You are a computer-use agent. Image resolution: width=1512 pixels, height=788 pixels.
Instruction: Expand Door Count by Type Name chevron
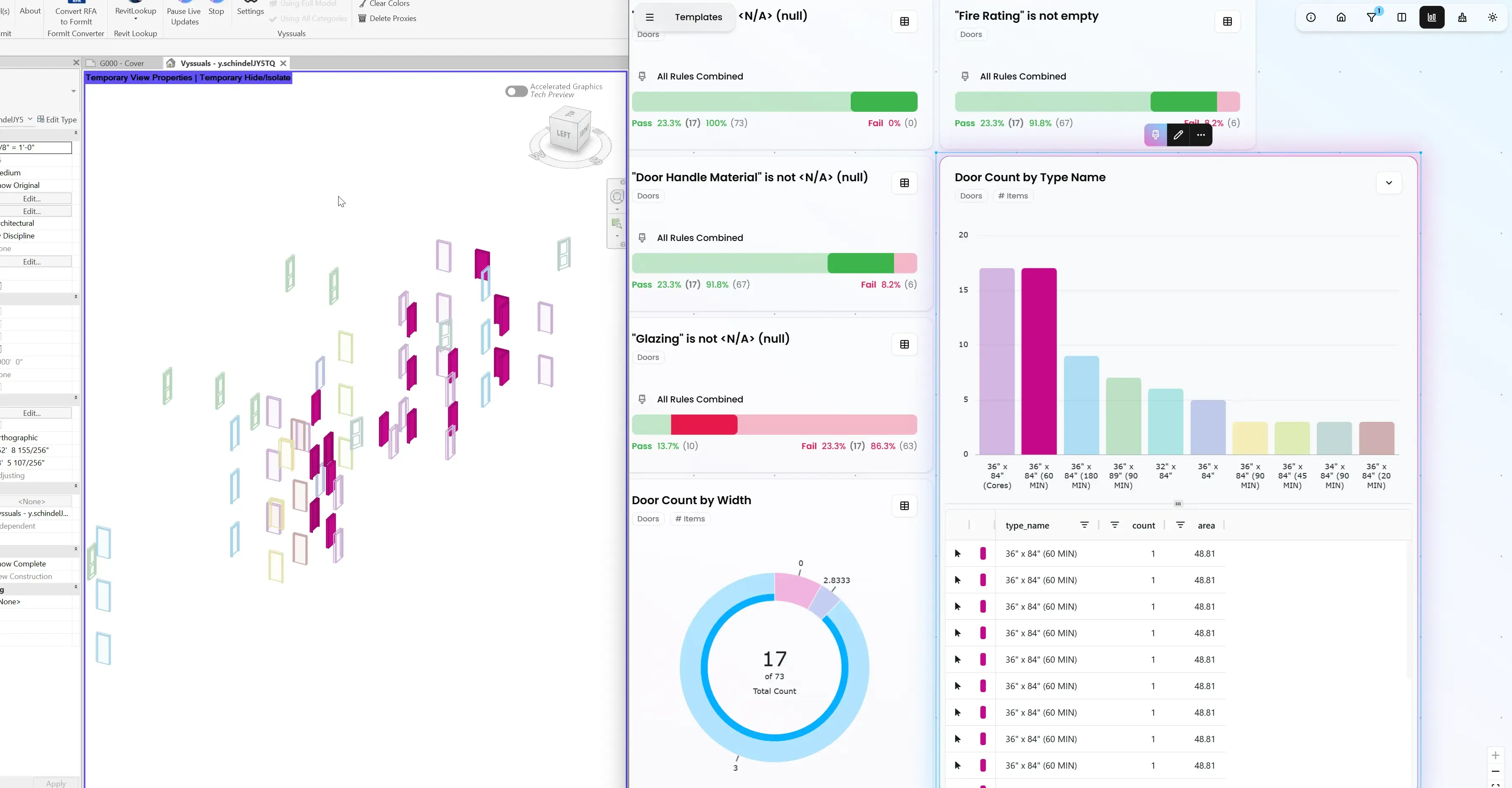click(1389, 182)
